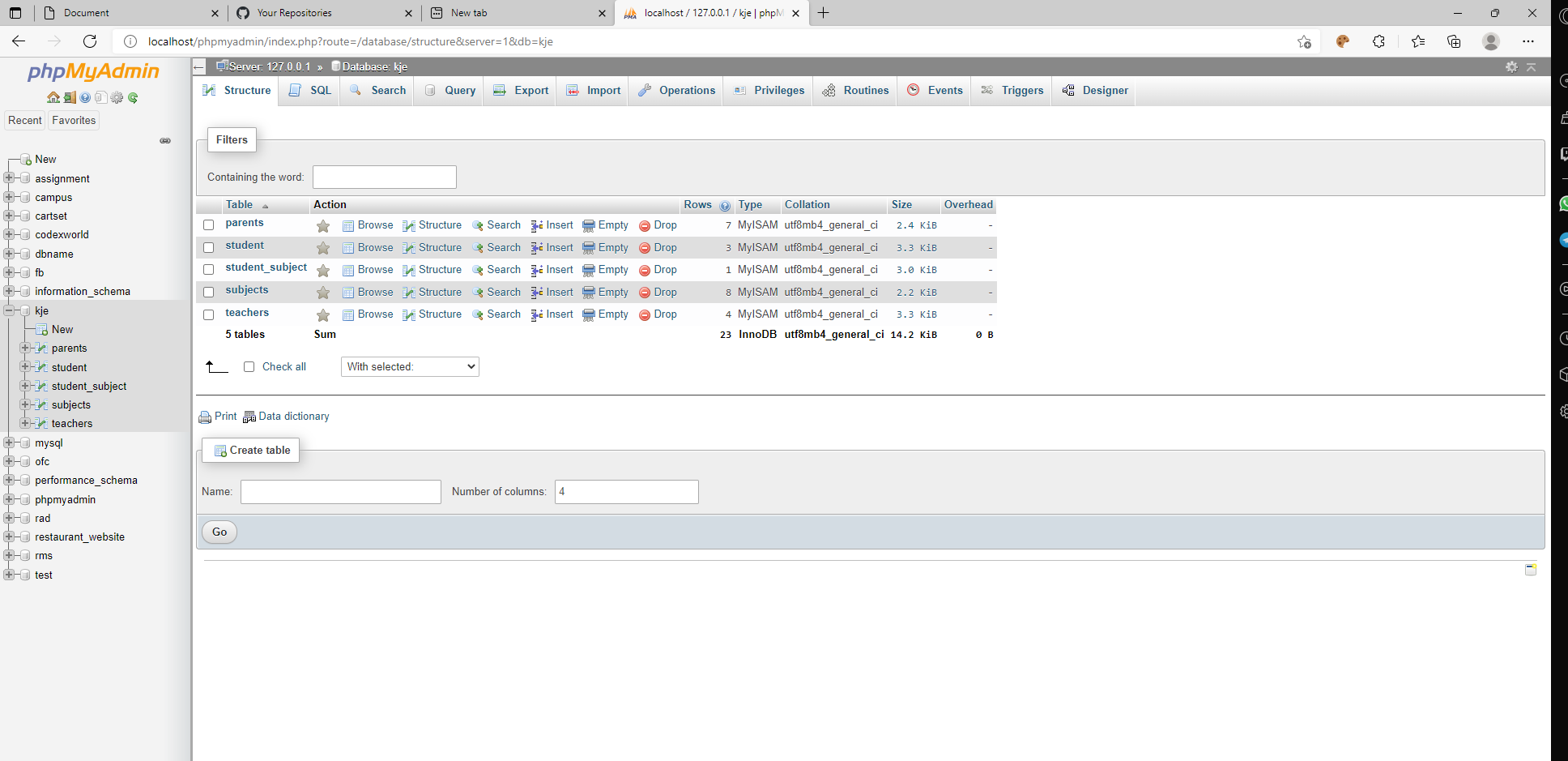The height and width of the screenshot is (761, 1568).
Task: Collapse the kje database tree
Action: [9, 310]
